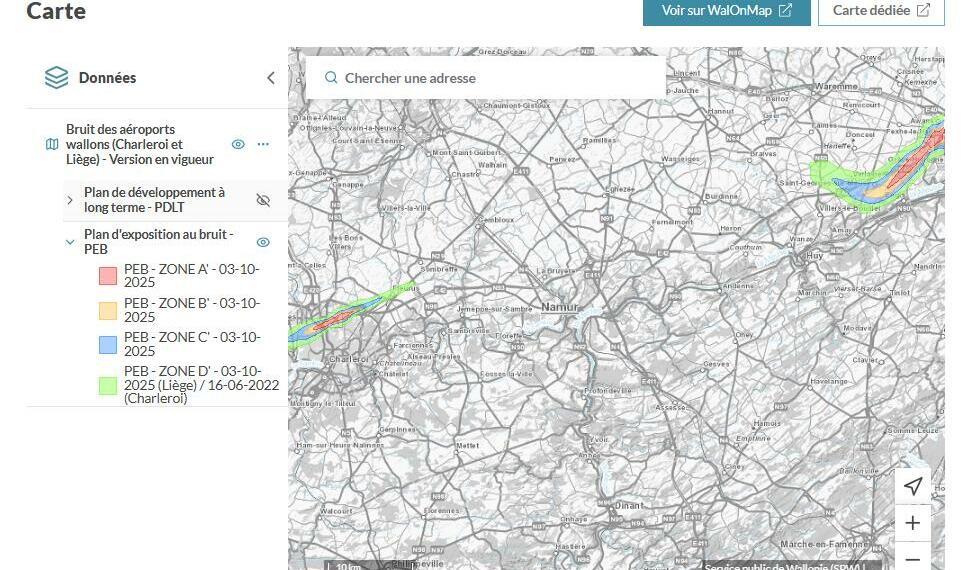Open Voir sur WalOnMap button

click(727, 11)
